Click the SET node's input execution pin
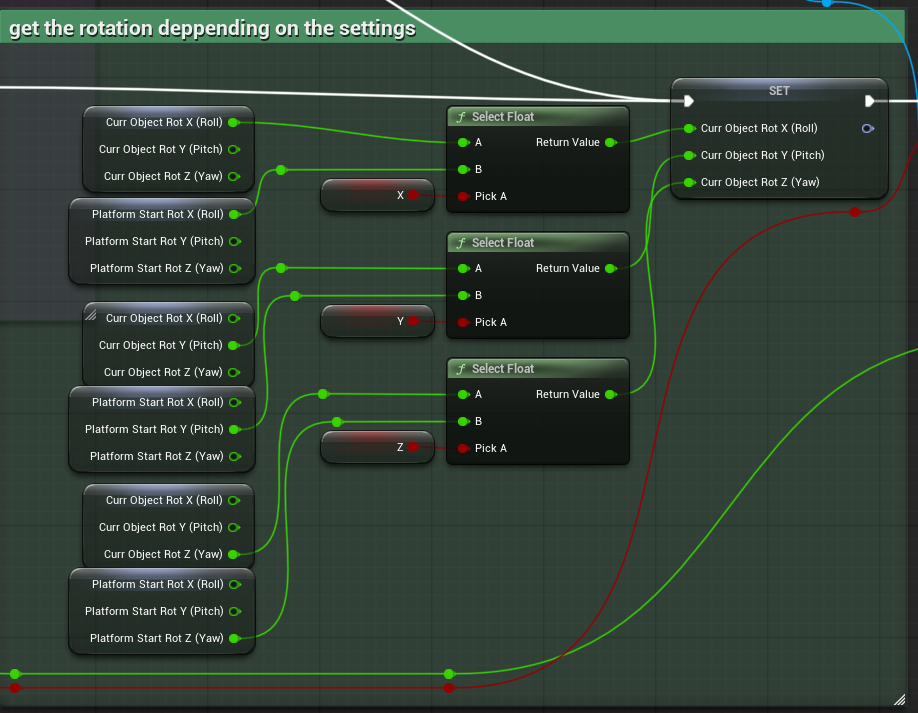 (688, 101)
